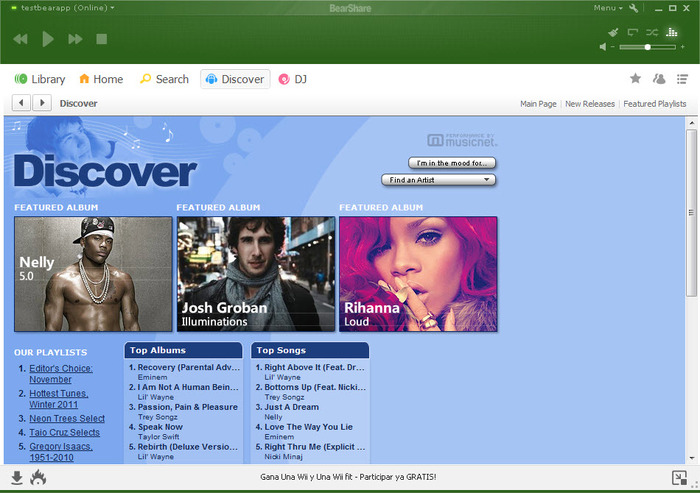Viewport: 700px width, 493px height.
Task: Open the Featured Playlists link
Action: pos(654,104)
